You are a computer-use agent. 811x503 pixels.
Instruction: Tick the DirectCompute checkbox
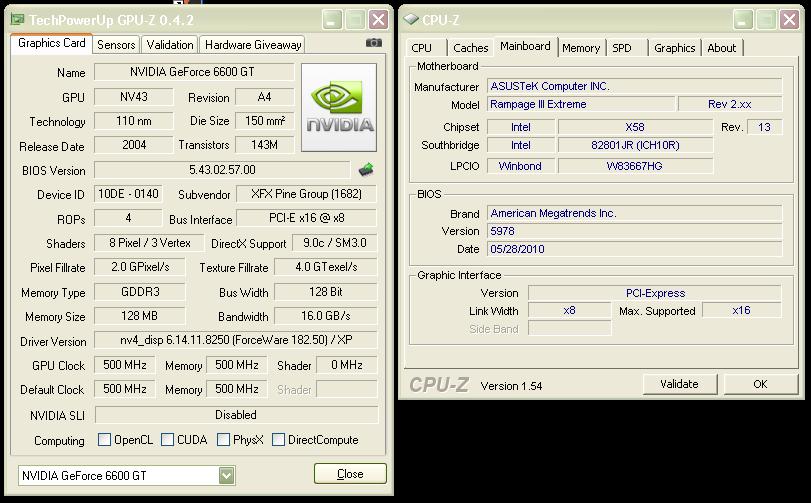click(x=279, y=440)
